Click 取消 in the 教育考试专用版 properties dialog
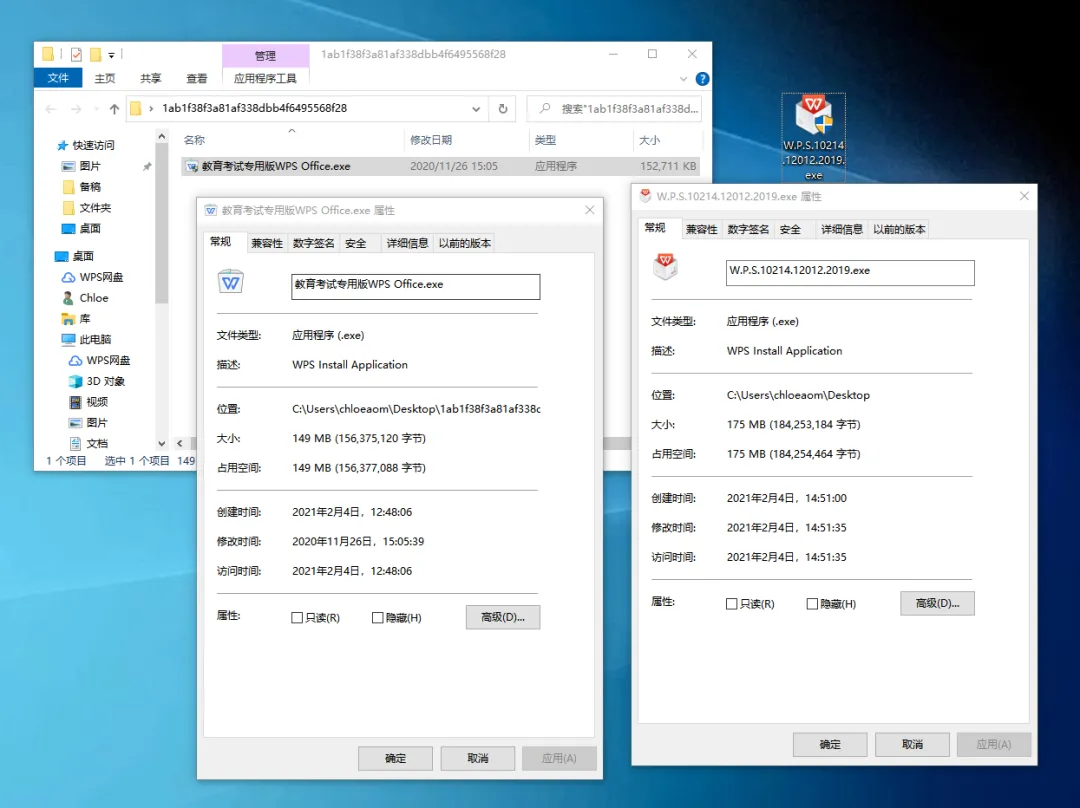1080x808 pixels. click(x=478, y=758)
